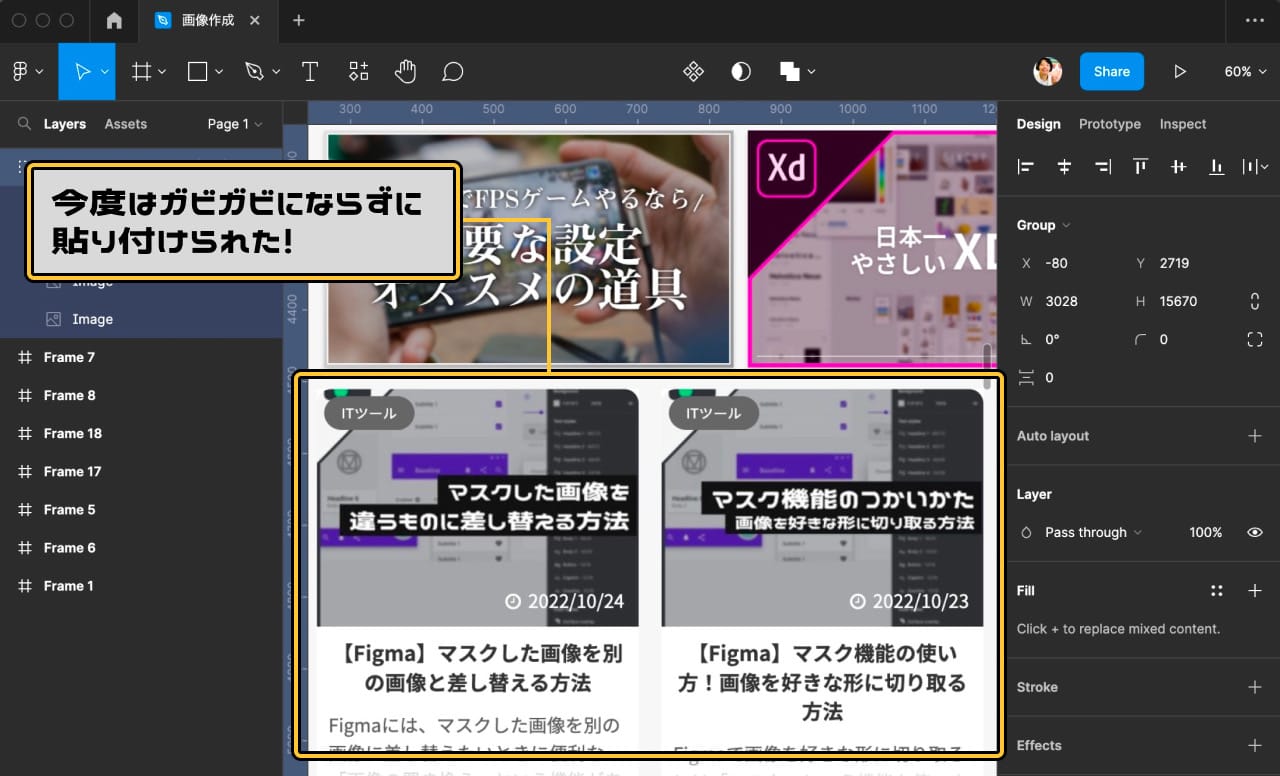This screenshot has height=776, width=1280.
Task: Add a stroke with plus icon
Action: click(x=1255, y=687)
